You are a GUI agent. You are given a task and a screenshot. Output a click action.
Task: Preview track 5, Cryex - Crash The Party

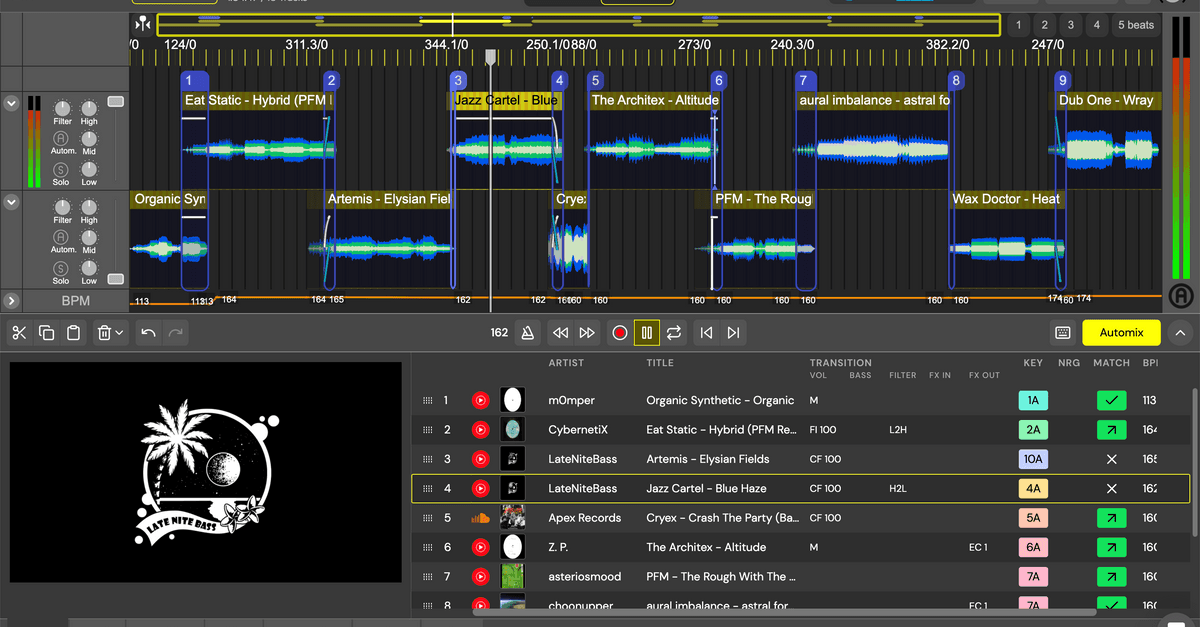click(x=480, y=517)
